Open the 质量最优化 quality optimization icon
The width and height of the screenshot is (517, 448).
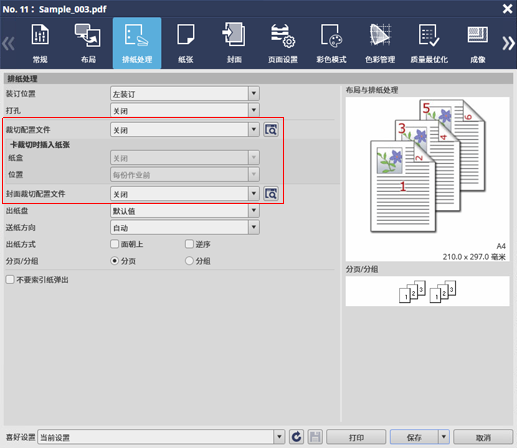(x=429, y=43)
